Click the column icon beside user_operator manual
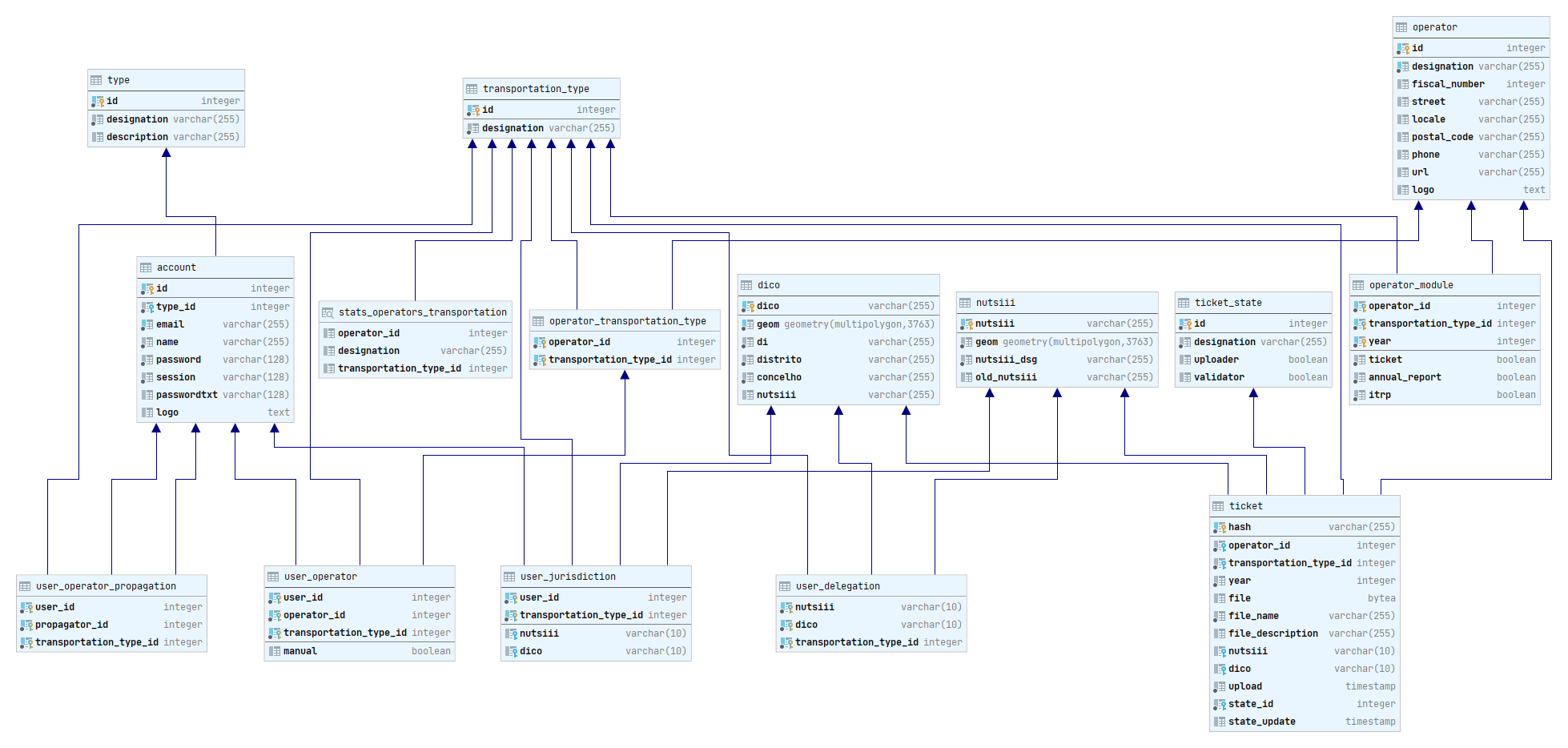This screenshot has width=1568, height=748. click(x=274, y=651)
